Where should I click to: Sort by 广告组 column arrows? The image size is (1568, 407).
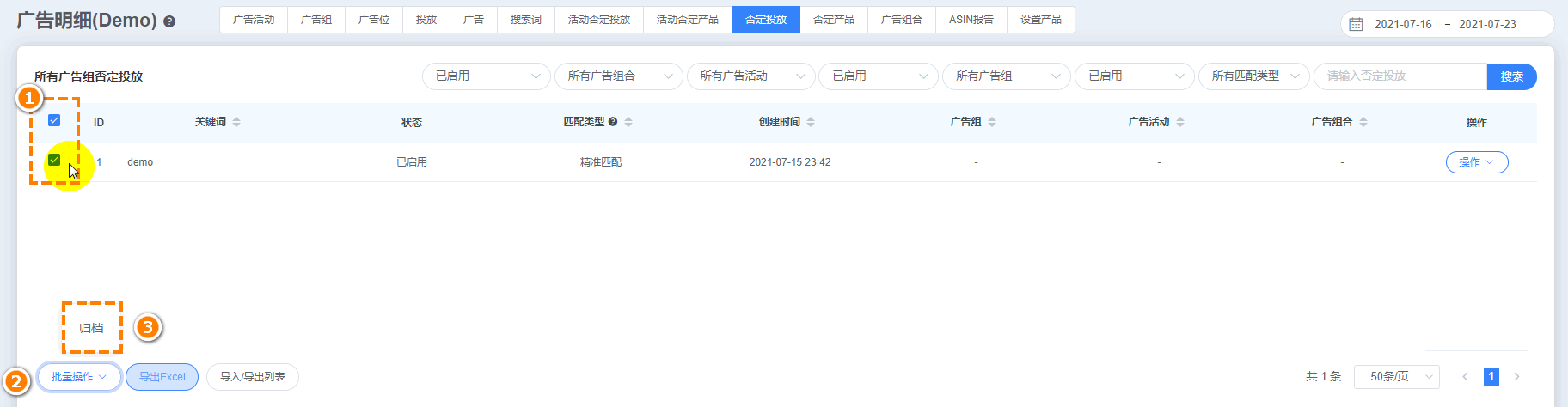pos(992,122)
